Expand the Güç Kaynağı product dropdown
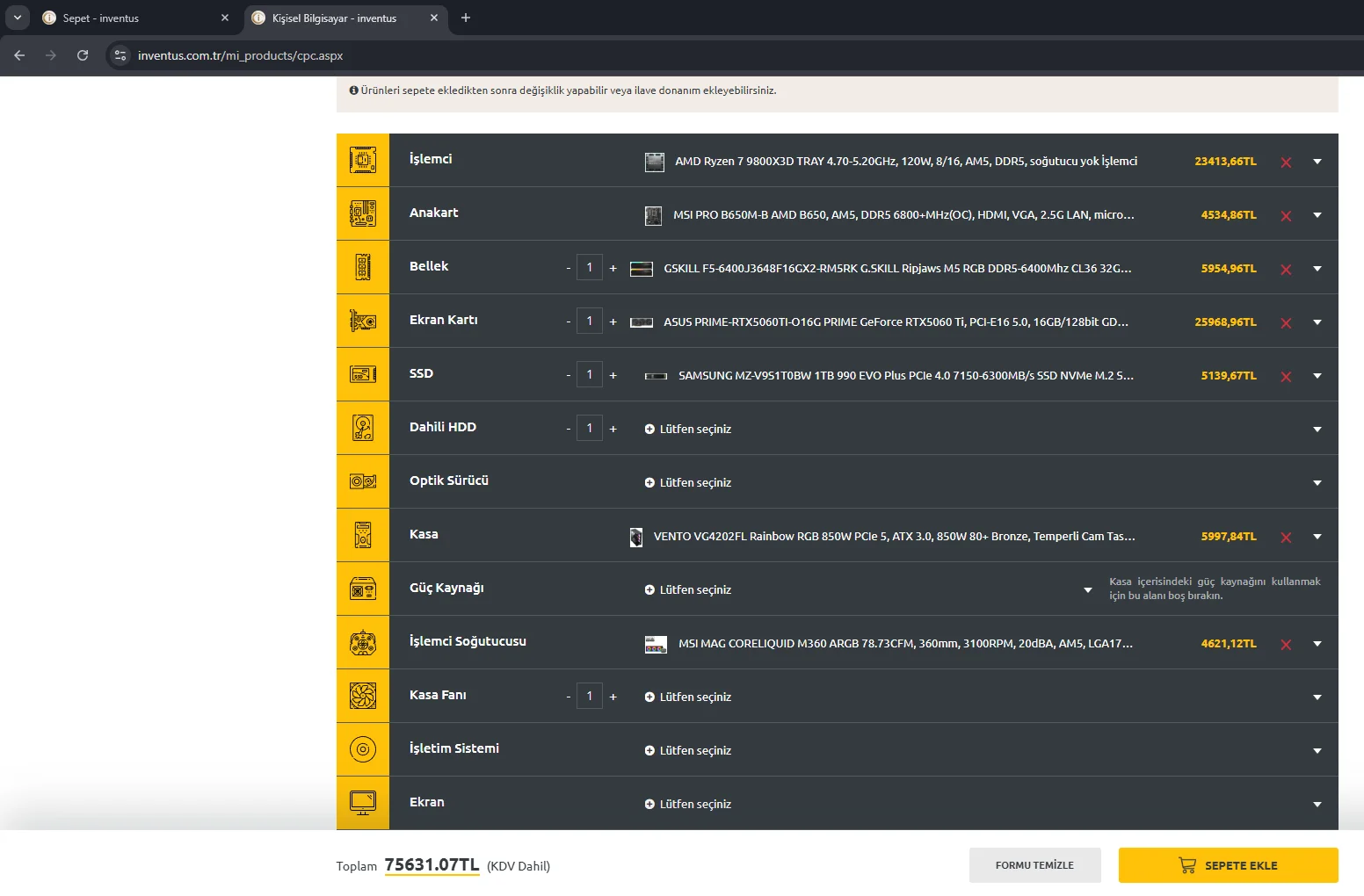1364x896 pixels. [1088, 590]
